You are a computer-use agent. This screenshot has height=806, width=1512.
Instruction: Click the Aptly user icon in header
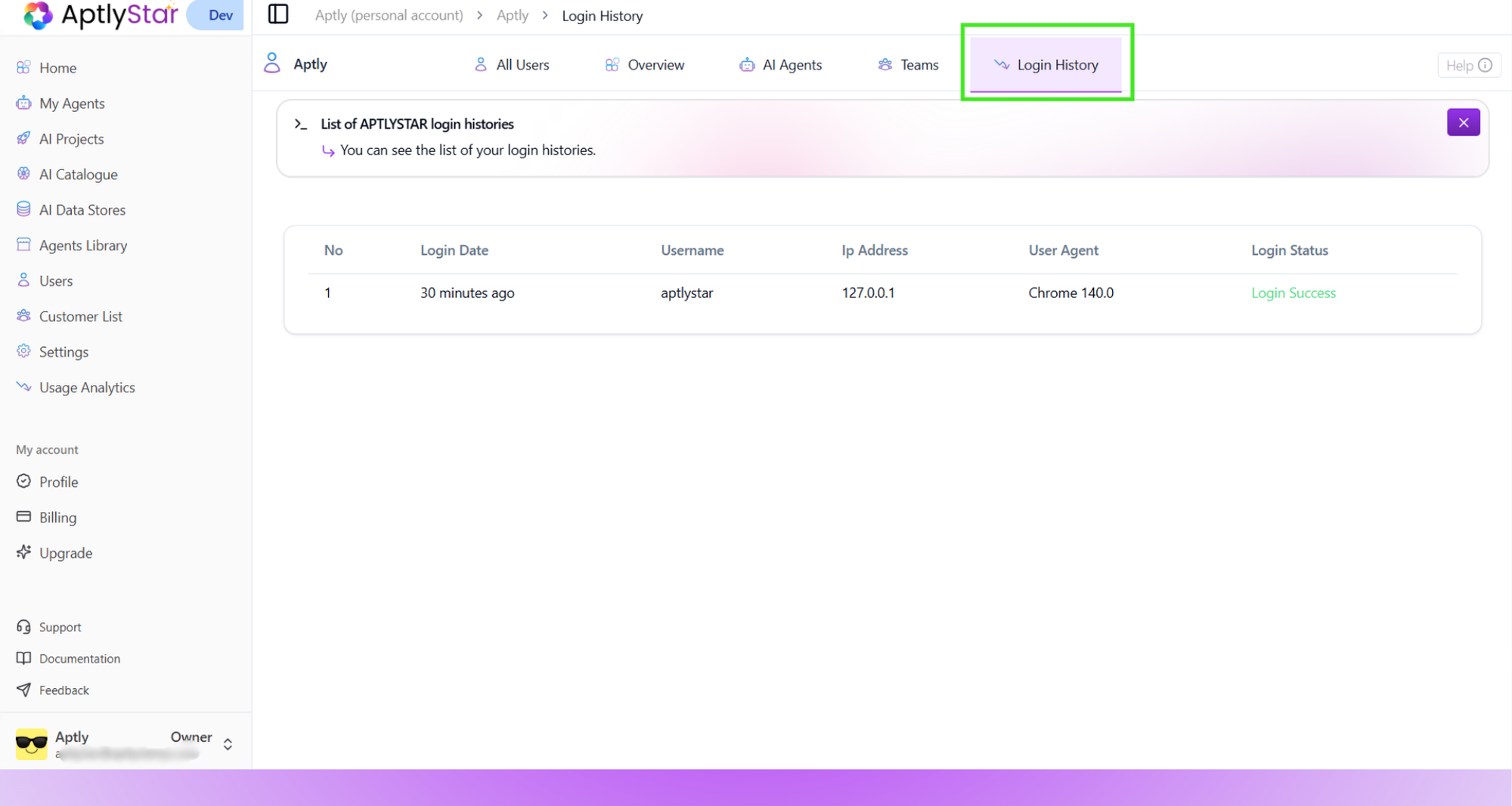click(x=272, y=64)
